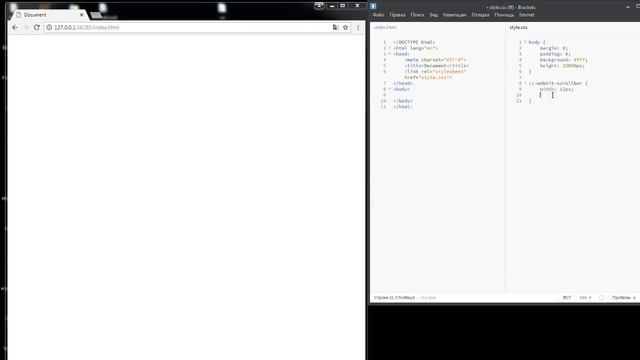The width and height of the screenshot is (640, 360).
Task: Click the closing </html> line
Action: pyautogui.click(x=403, y=107)
